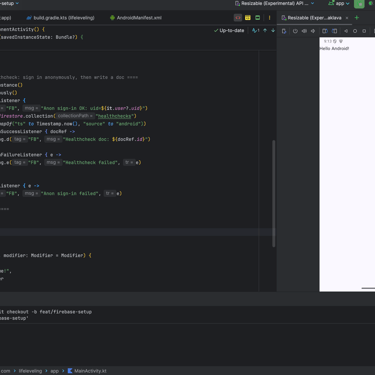Select the red Code-only editor view icon
This screenshot has height=375, width=375.
238,18
